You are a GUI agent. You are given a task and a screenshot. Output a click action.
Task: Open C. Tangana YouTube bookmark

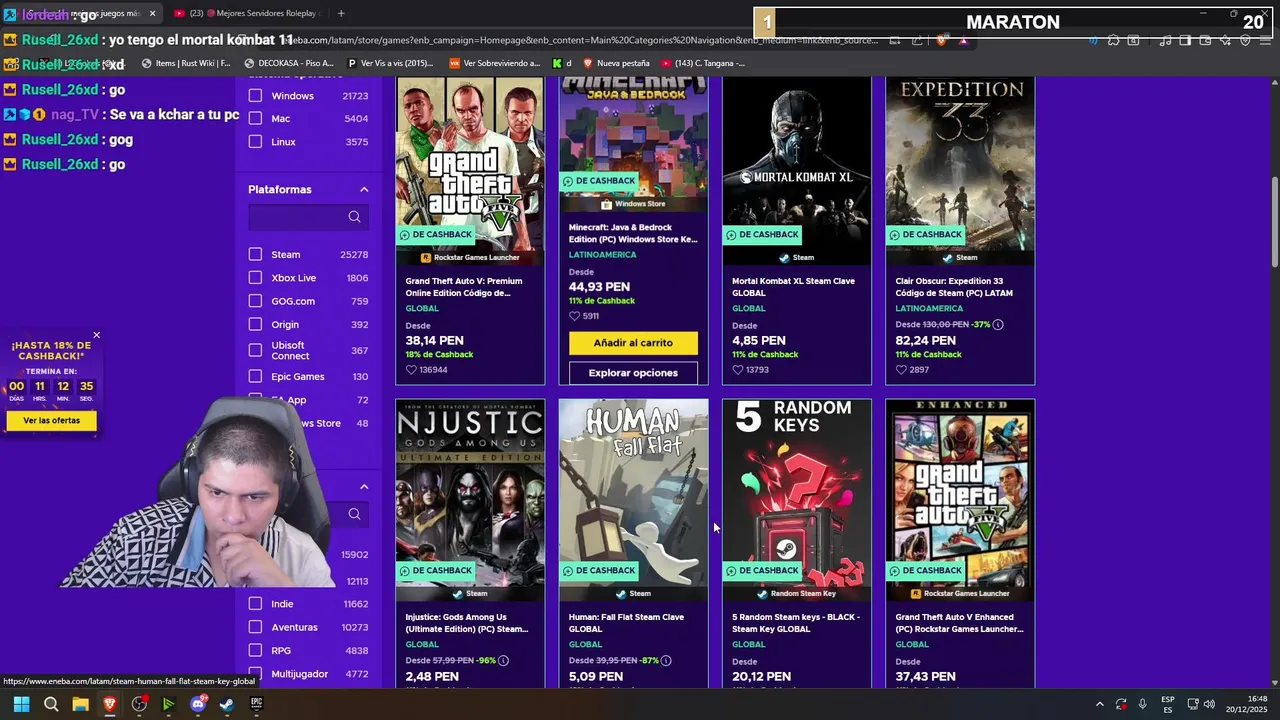pos(704,63)
